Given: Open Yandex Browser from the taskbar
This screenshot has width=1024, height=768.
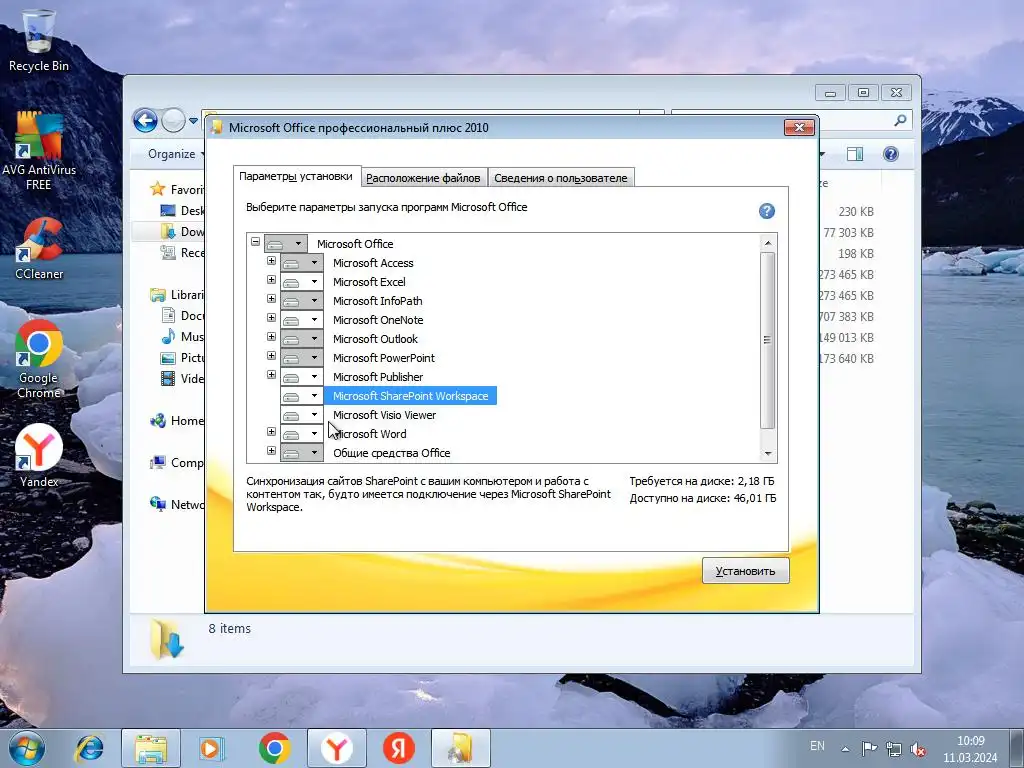Looking at the screenshot, I should [x=336, y=748].
